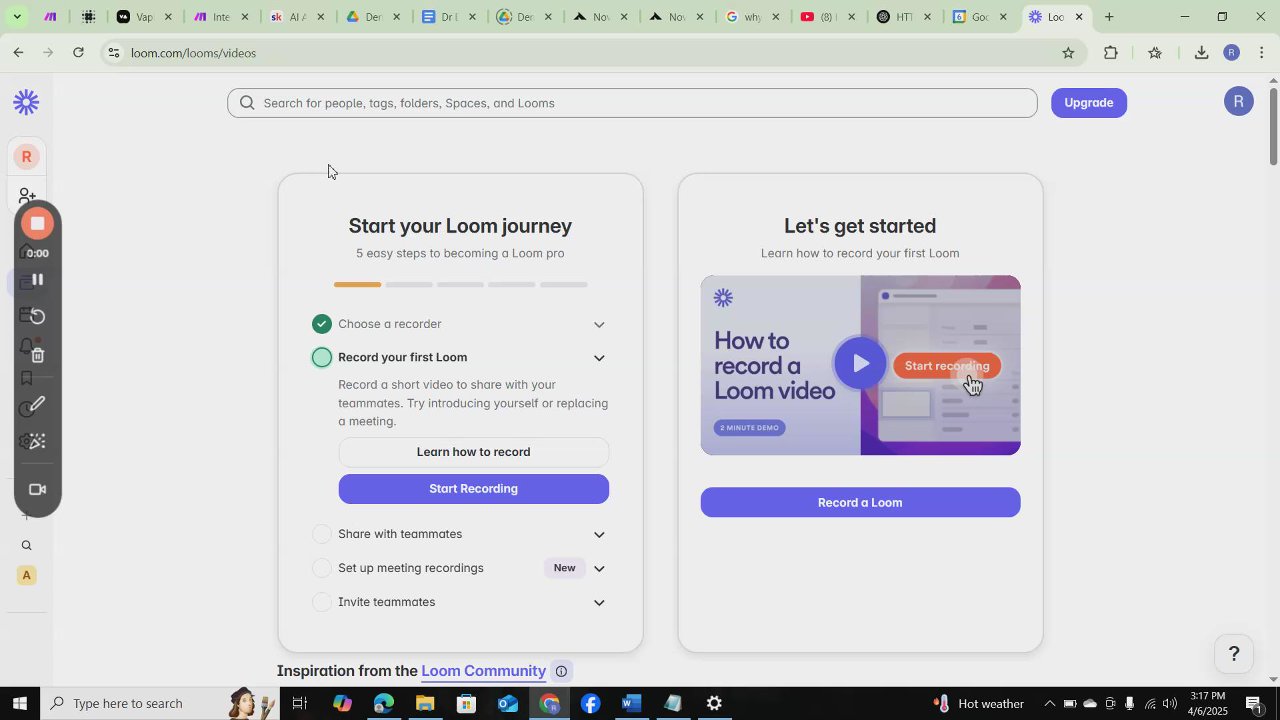Image resolution: width=1280 pixels, height=720 pixels.
Task: Stop the recording with the red stop button
Action: [x=37, y=223]
